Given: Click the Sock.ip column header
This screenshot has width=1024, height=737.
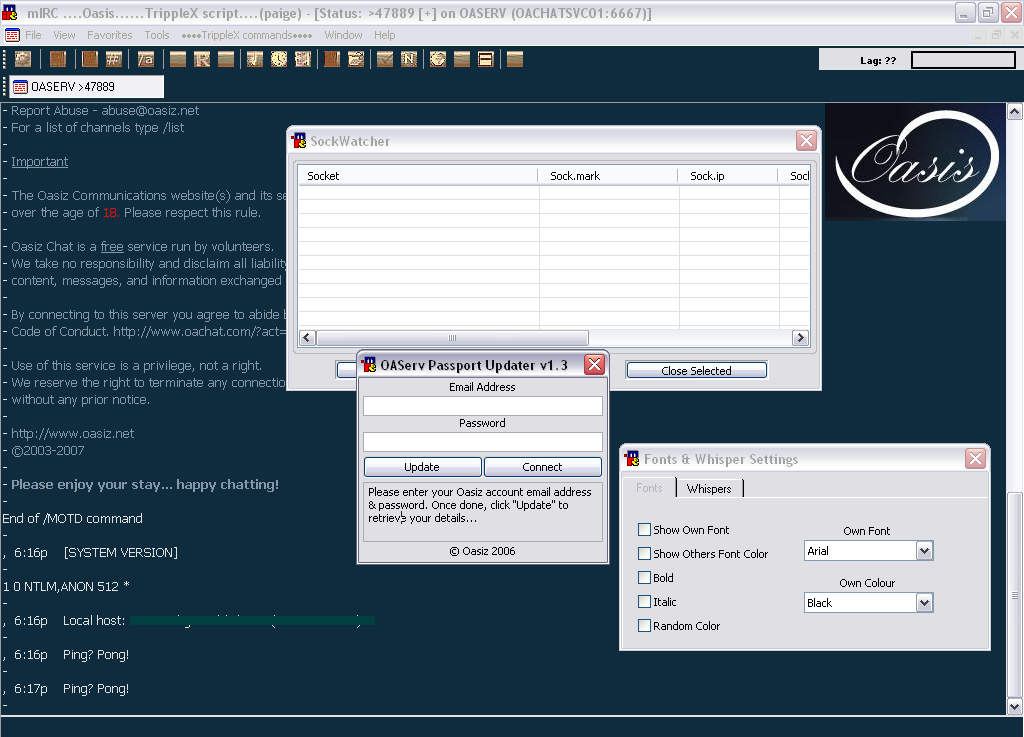Looking at the screenshot, I should tap(729, 176).
